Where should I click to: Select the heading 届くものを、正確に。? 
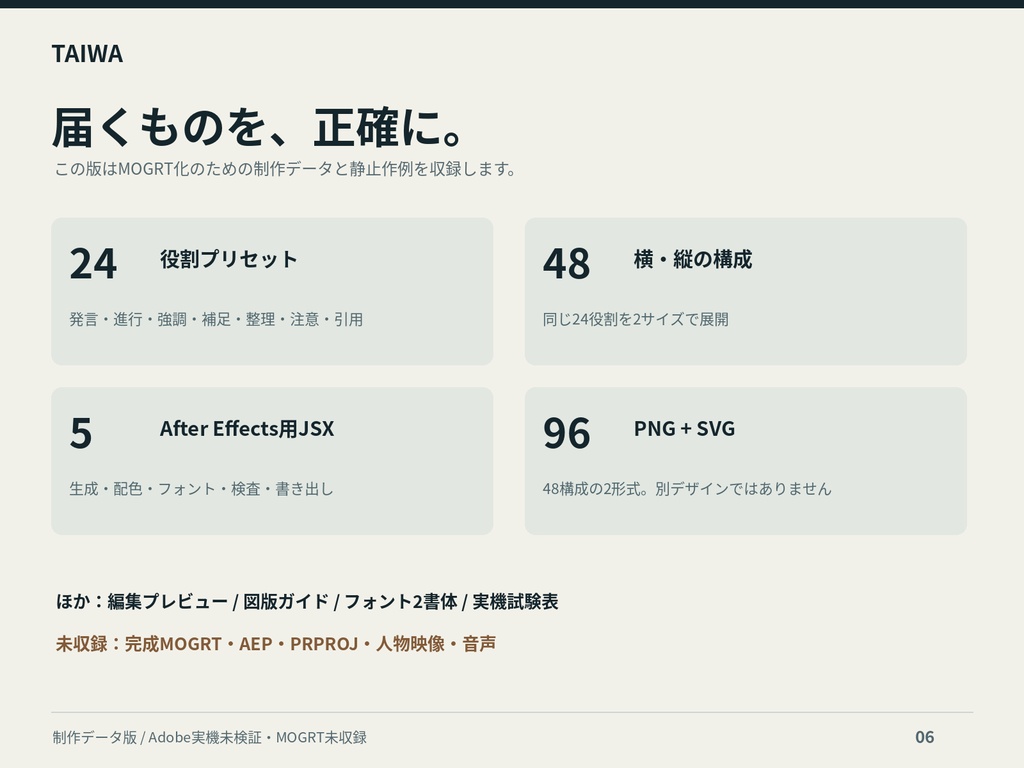[x=259, y=127]
